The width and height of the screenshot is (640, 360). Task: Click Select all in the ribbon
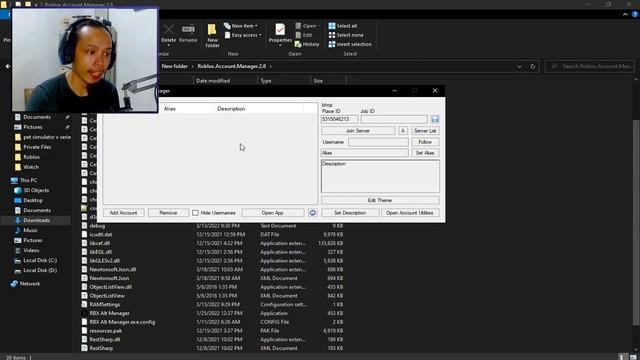click(343, 26)
